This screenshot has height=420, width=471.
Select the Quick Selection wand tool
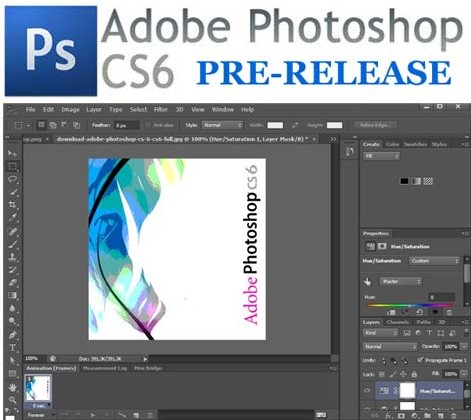pos(12,192)
